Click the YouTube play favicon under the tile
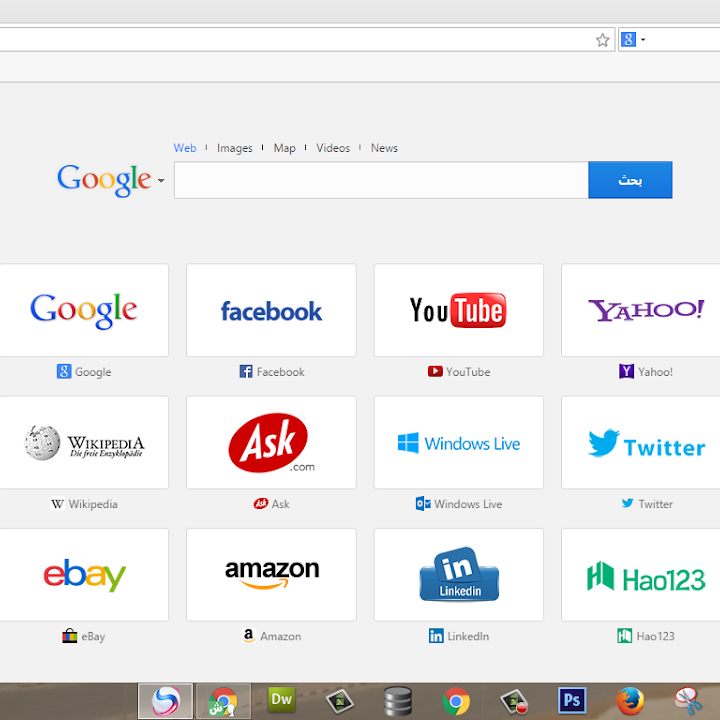720x720 pixels. (x=435, y=371)
